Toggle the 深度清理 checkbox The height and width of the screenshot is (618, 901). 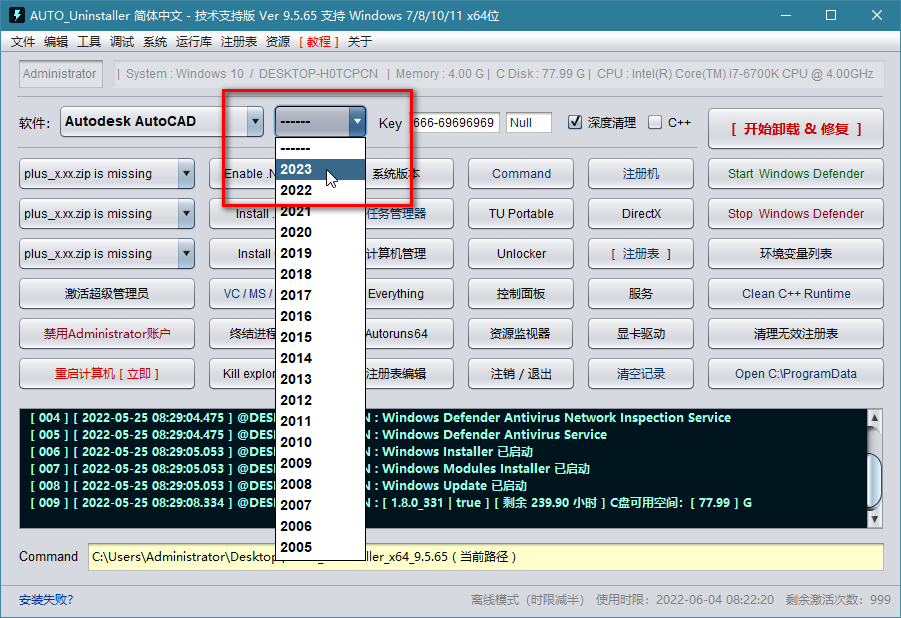tap(575, 122)
